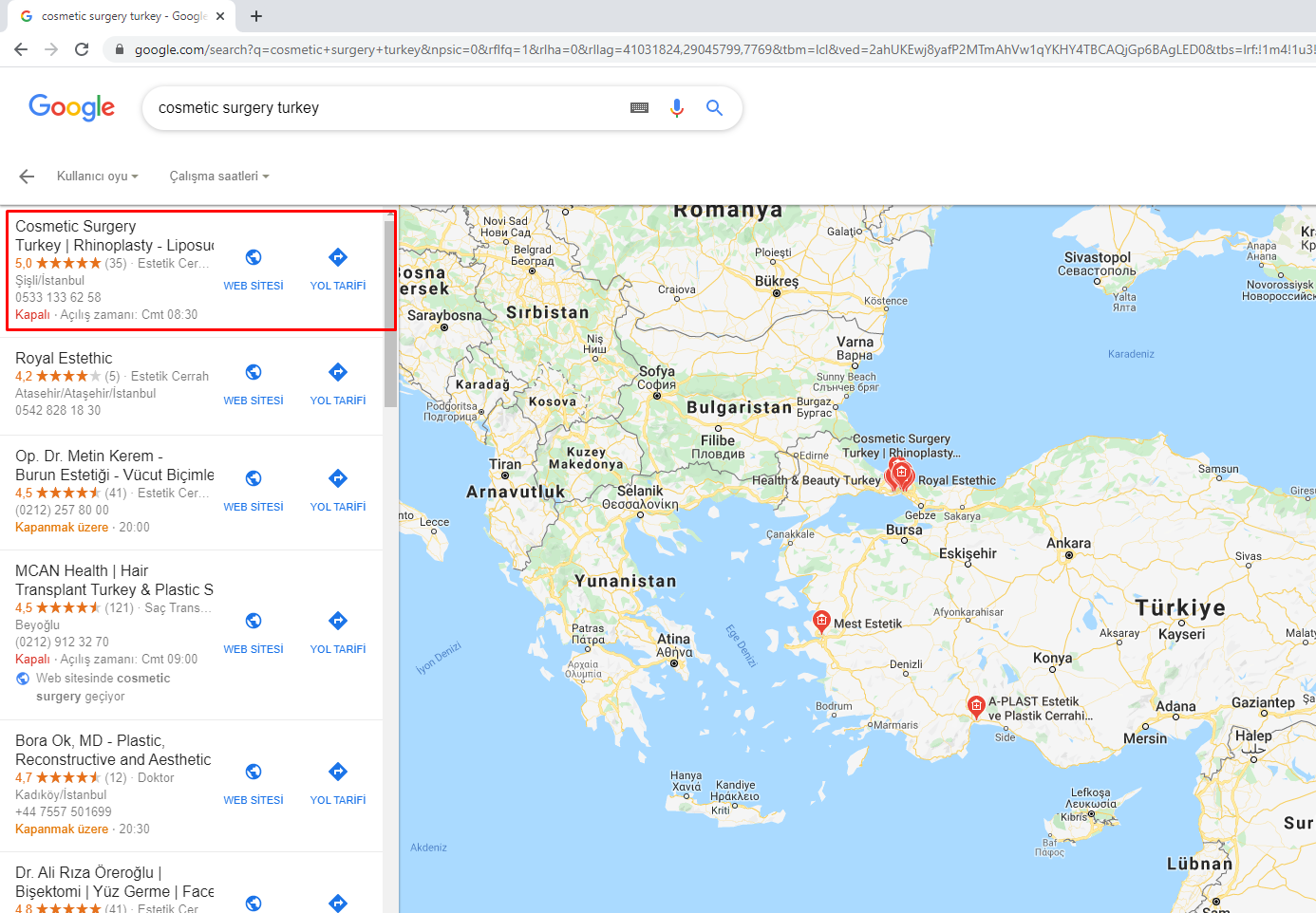1316x913 pixels.
Task: Click the blue search magnifier icon
Action: tap(715, 108)
